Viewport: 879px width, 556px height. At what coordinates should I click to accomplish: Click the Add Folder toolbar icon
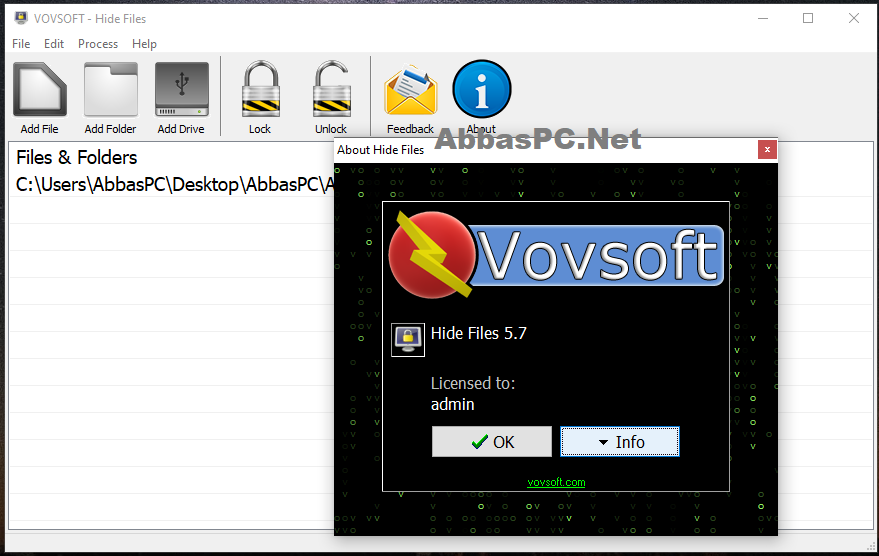pos(110,89)
